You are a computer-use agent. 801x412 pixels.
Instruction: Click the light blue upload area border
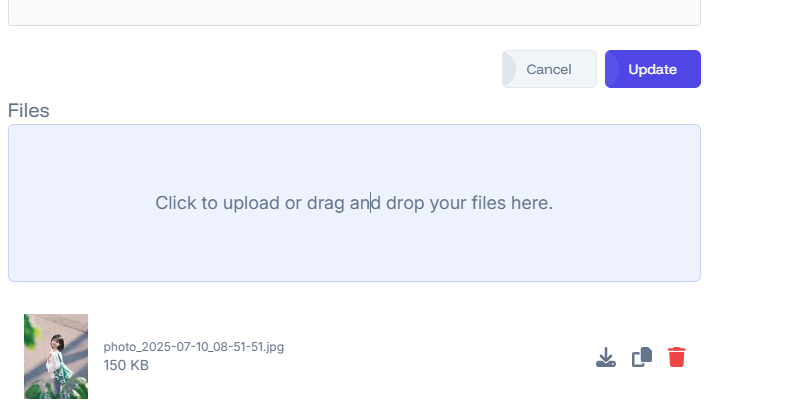(x=355, y=125)
